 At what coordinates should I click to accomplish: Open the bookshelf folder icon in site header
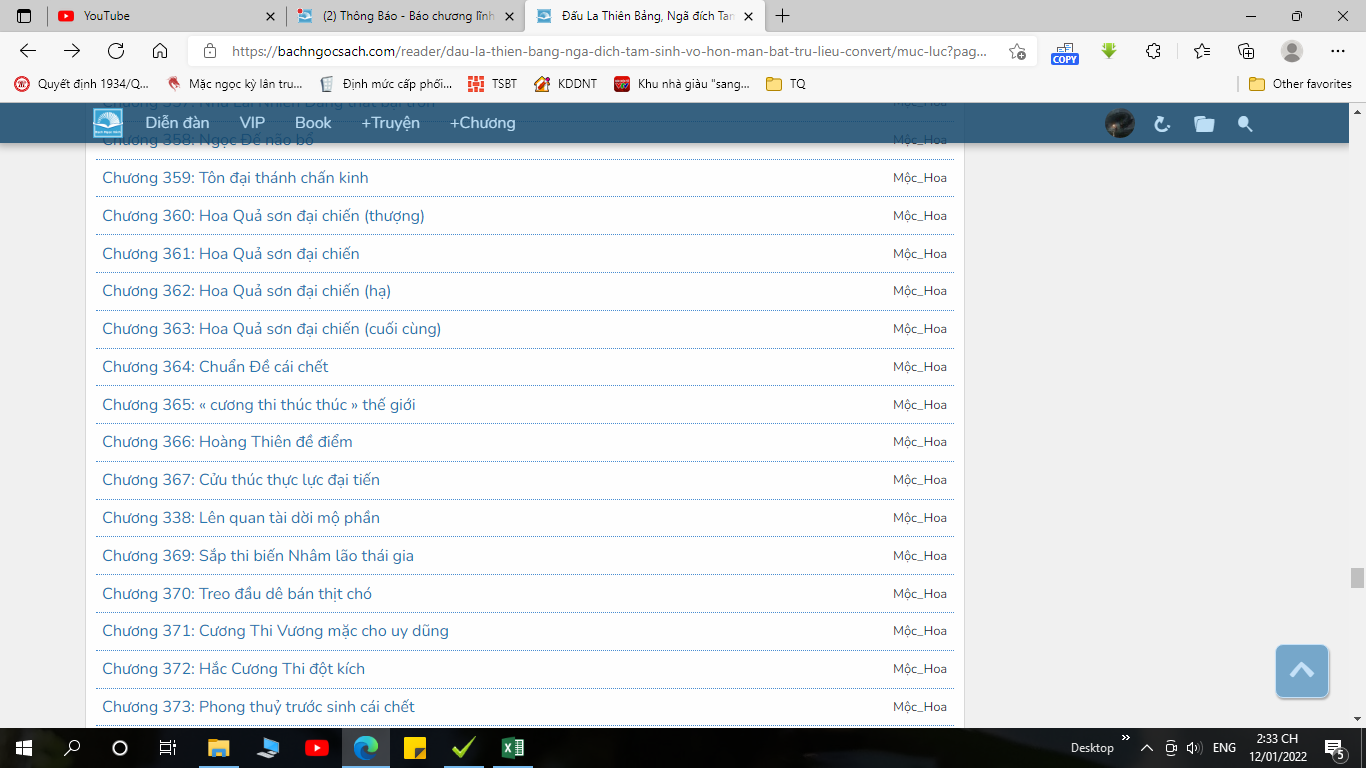[1204, 124]
